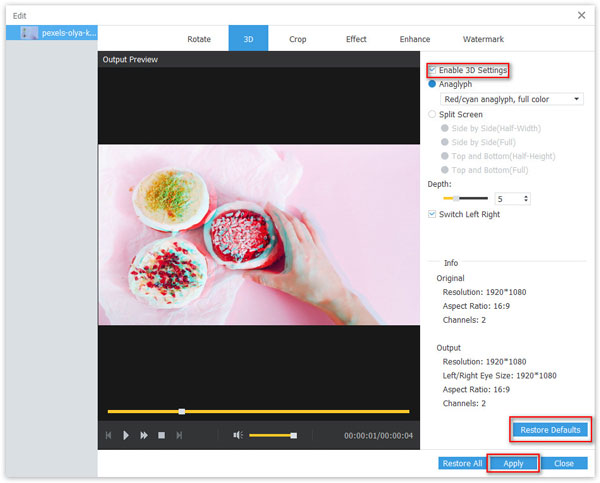Select the Split Screen radio option
The width and height of the screenshot is (600, 483).
click(432, 114)
